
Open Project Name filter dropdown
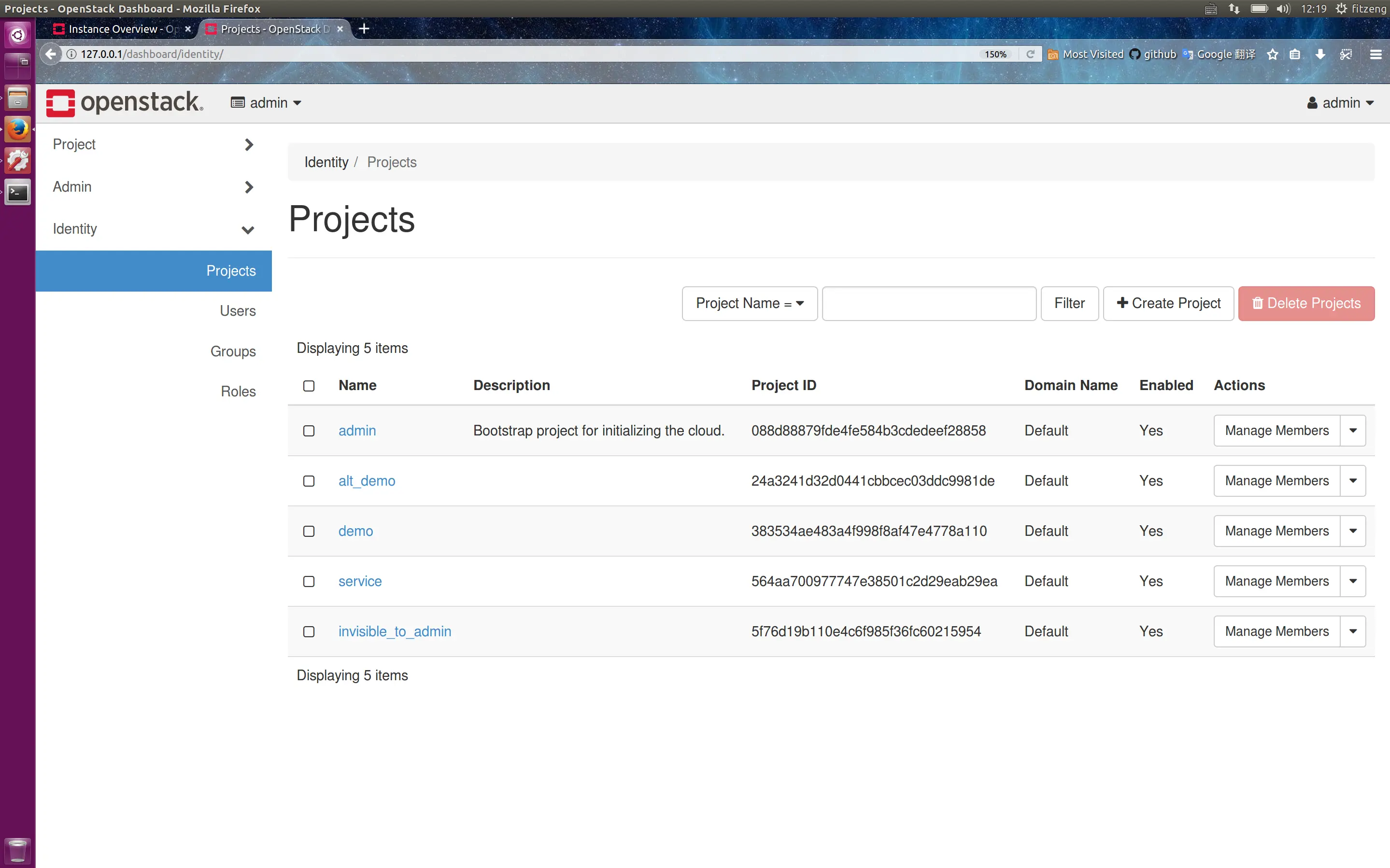click(x=749, y=303)
